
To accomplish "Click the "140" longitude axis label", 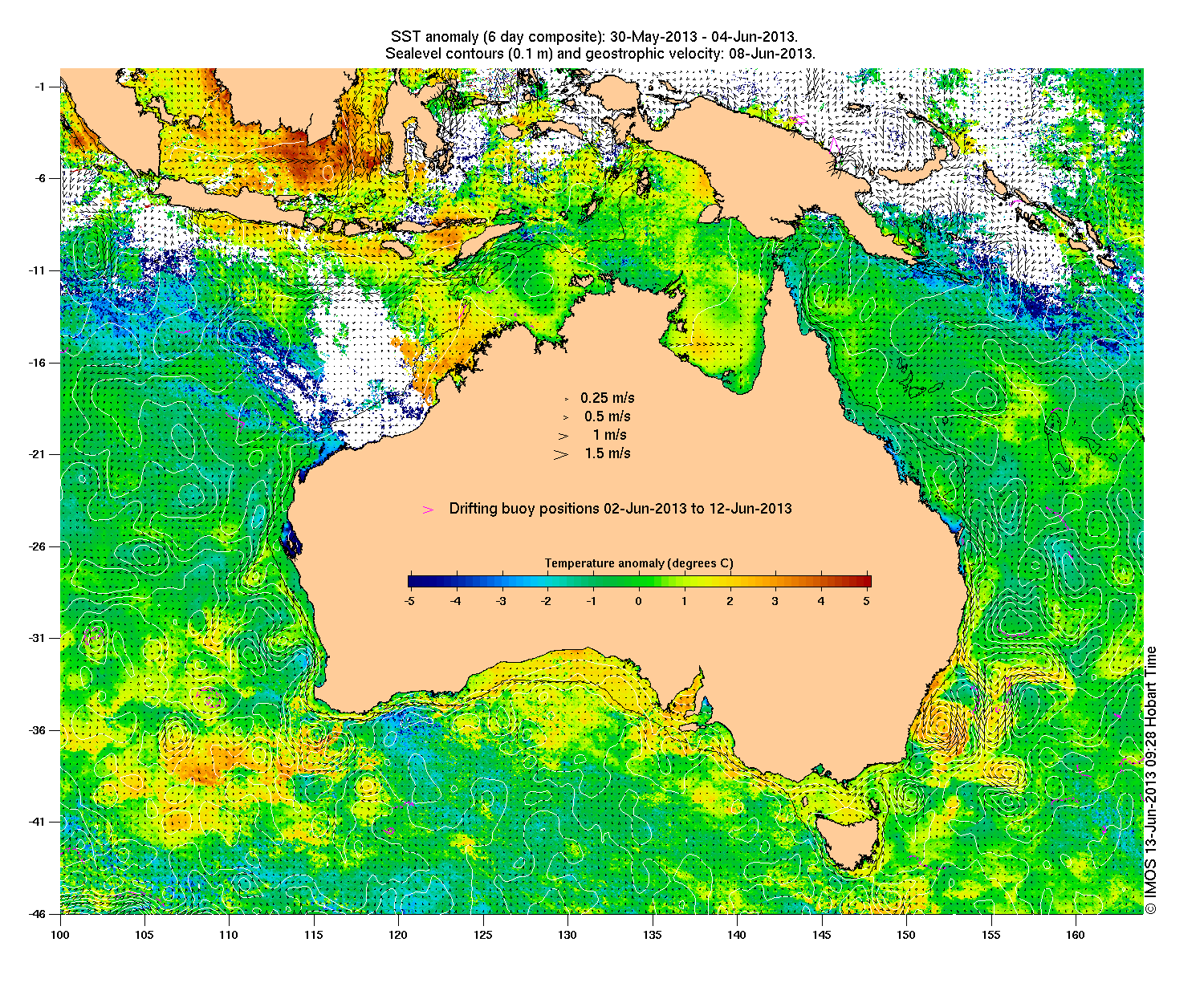I will click(x=737, y=935).
